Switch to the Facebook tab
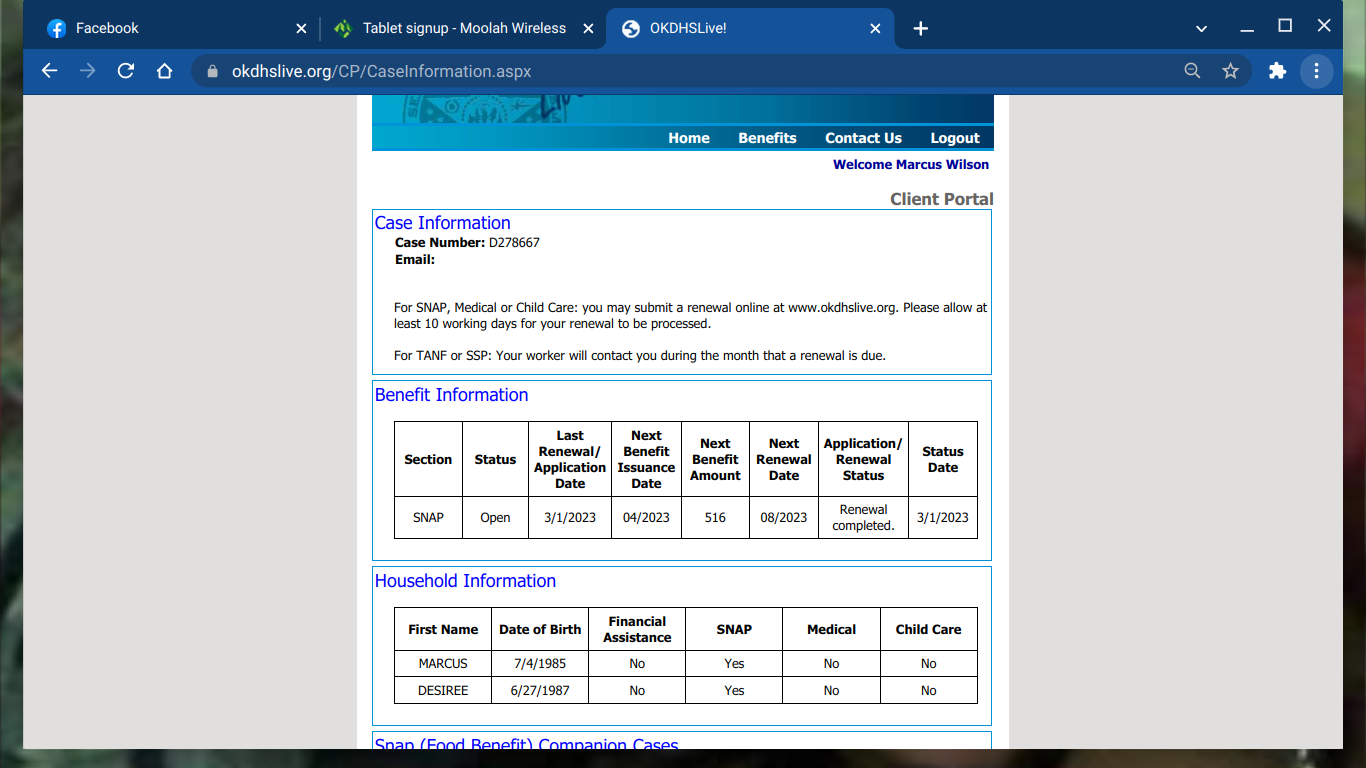Viewport: 1366px width, 768px height. pyautogui.click(x=179, y=29)
